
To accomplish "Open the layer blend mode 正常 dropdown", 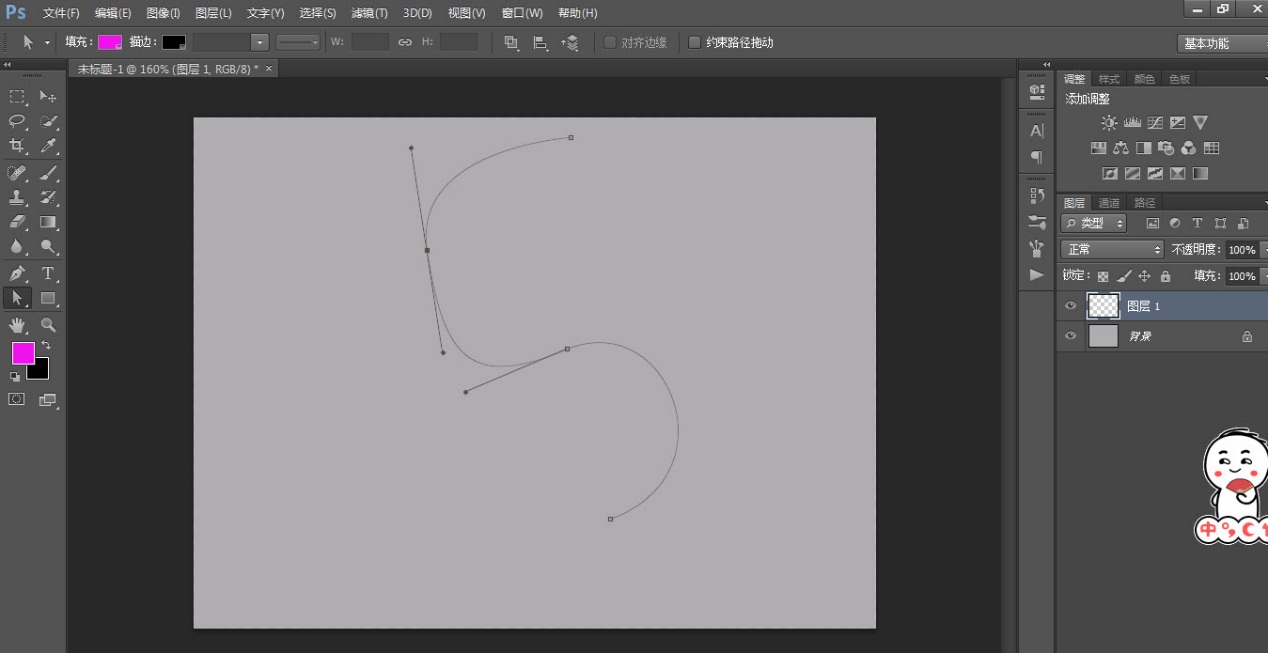I will coord(1113,249).
